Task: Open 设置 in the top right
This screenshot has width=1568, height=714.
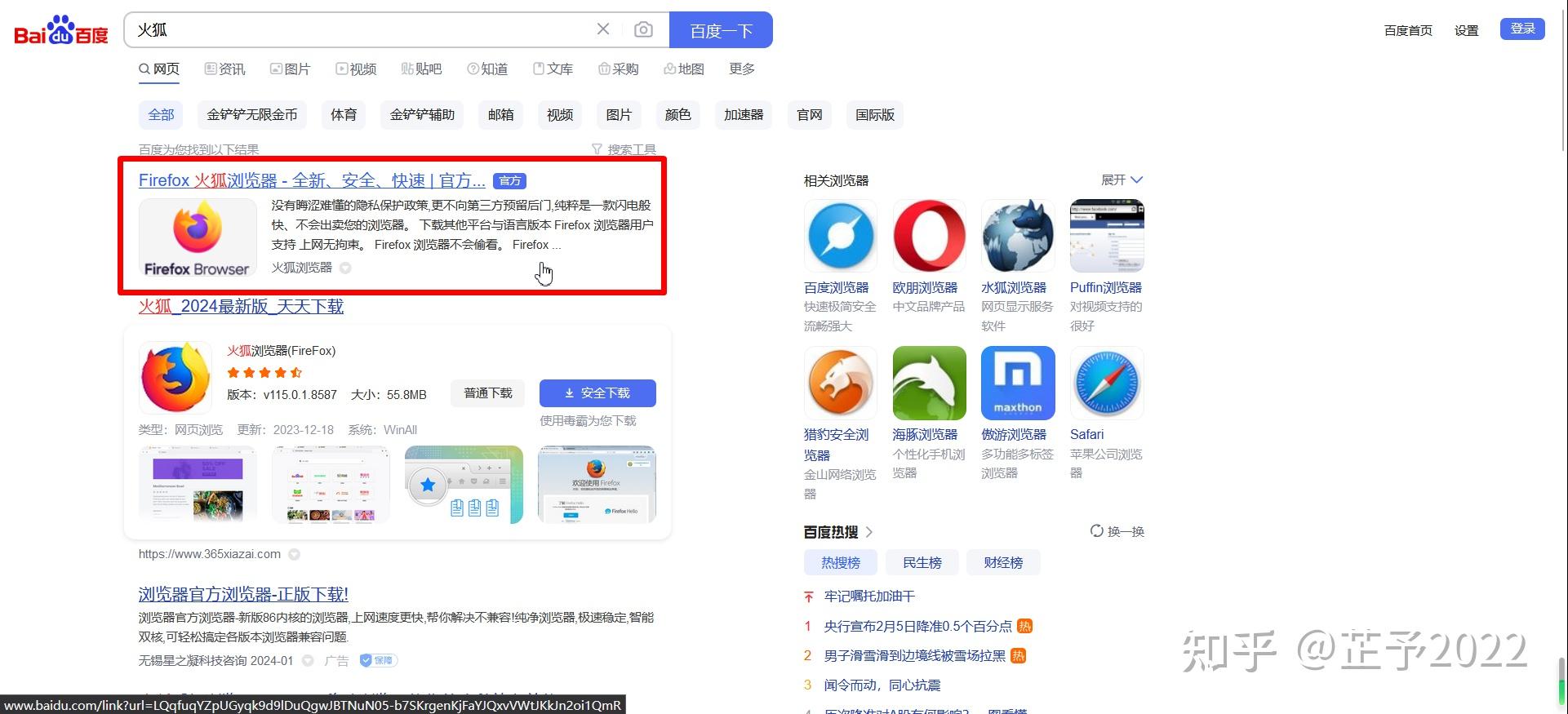Action: click(1467, 30)
